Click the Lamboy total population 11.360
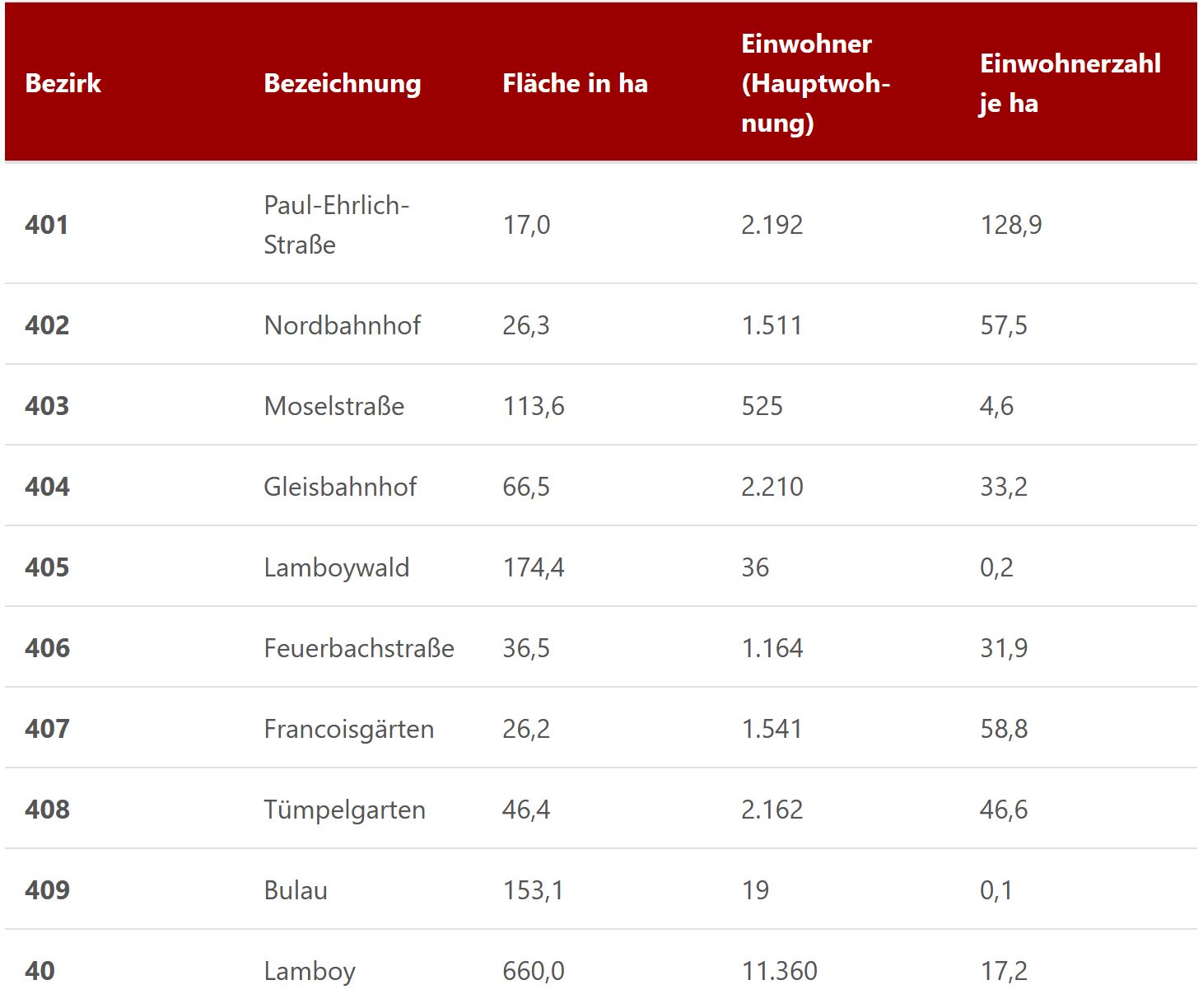This screenshot has height=1008, width=1203. [779, 971]
